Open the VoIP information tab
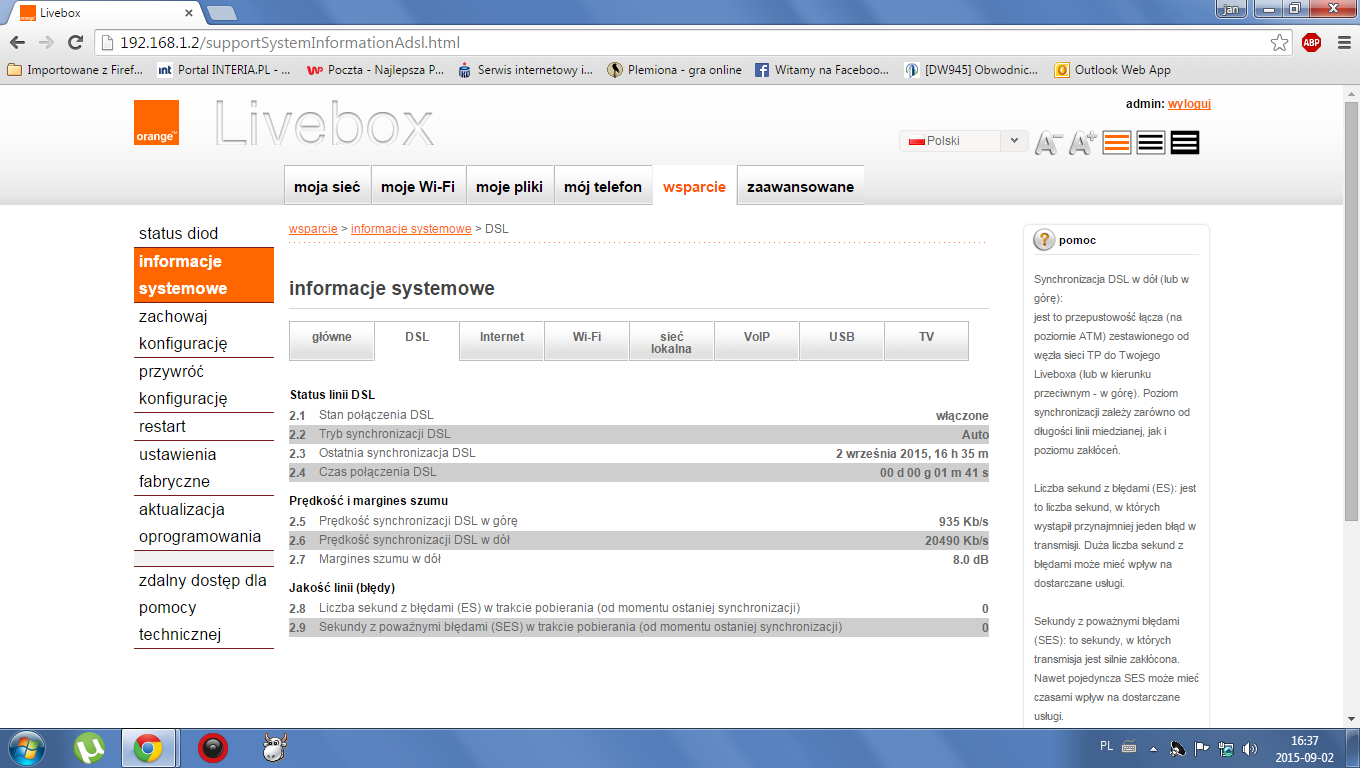The height and width of the screenshot is (768, 1360). click(757, 338)
